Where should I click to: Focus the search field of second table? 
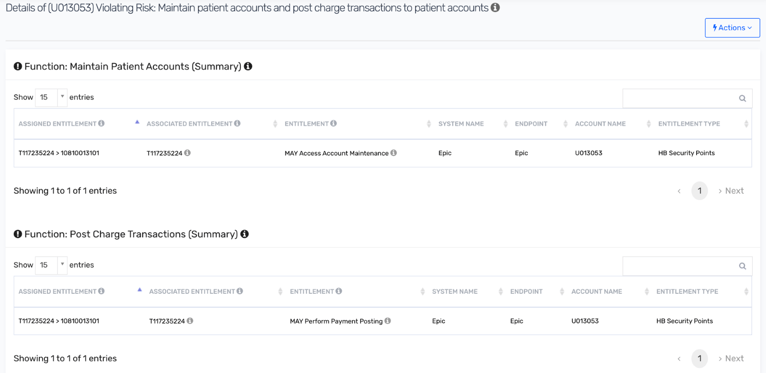coord(687,266)
